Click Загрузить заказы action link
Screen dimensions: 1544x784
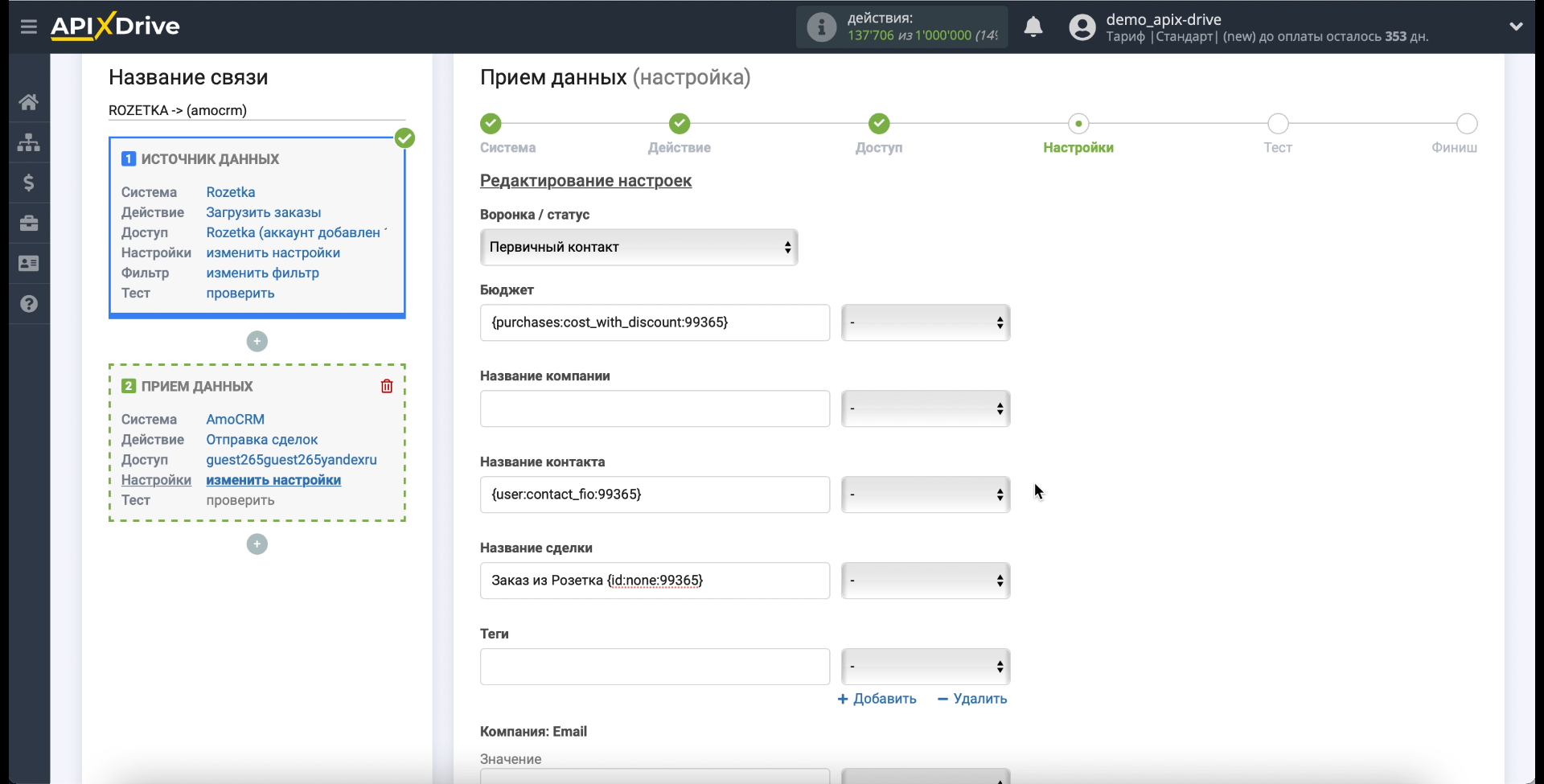[264, 212]
